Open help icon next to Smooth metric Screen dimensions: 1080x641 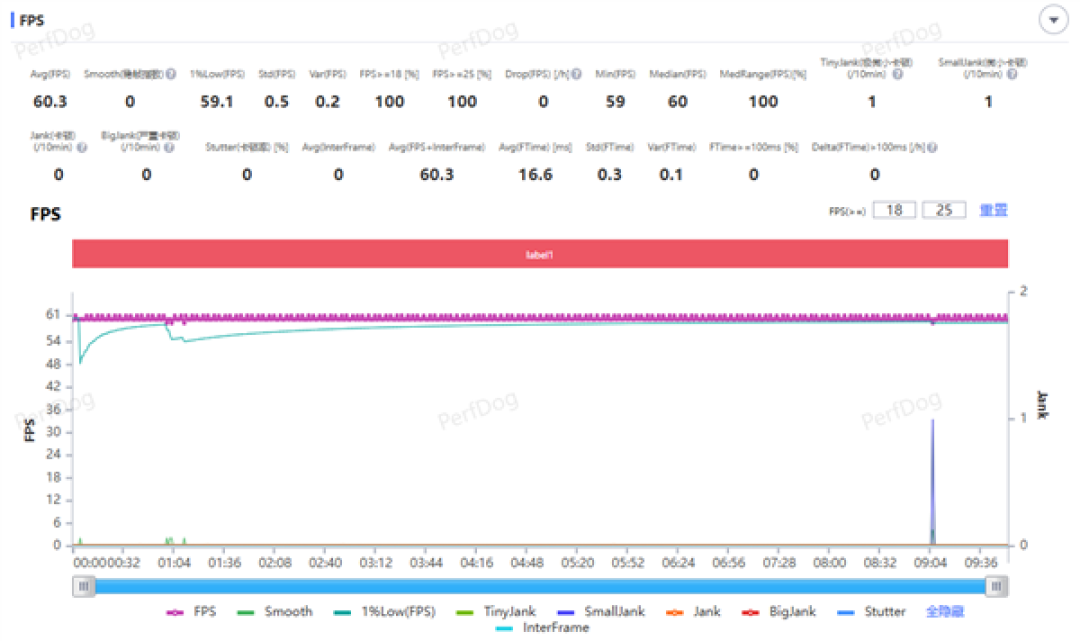[171, 74]
